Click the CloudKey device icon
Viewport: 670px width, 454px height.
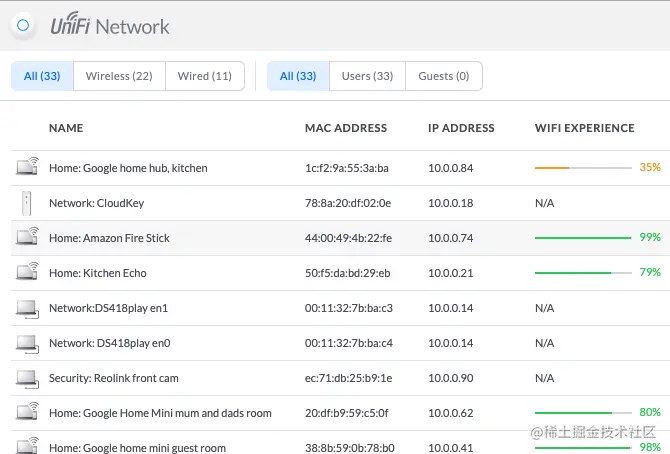tap(26, 203)
